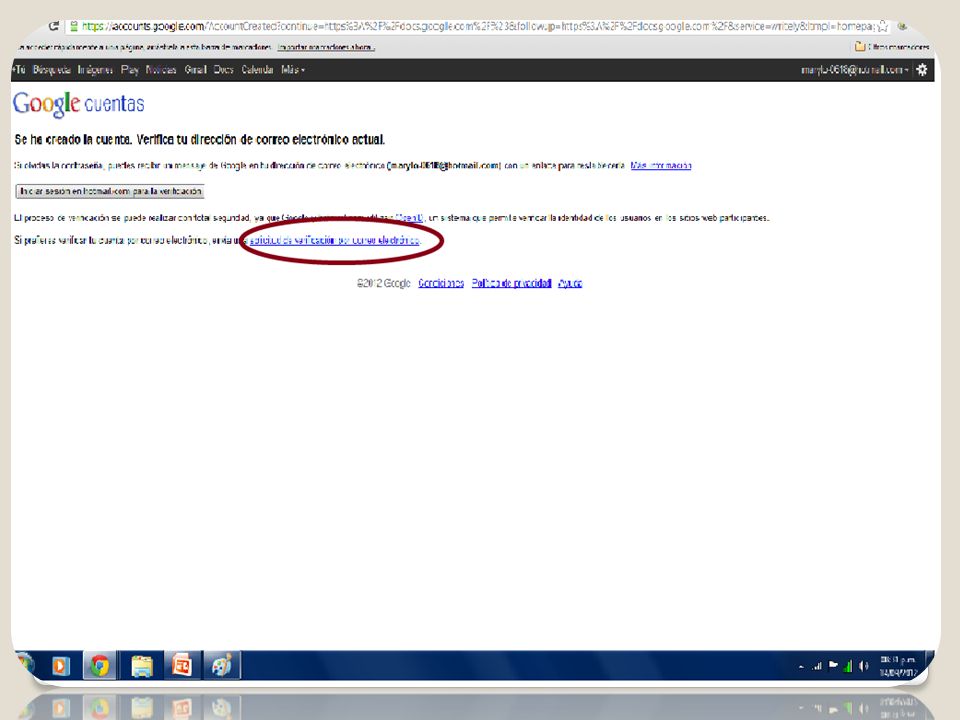Screen dimensions: 960x720
Task: Open Gmail in the Google bar
Action: [195, 70]
